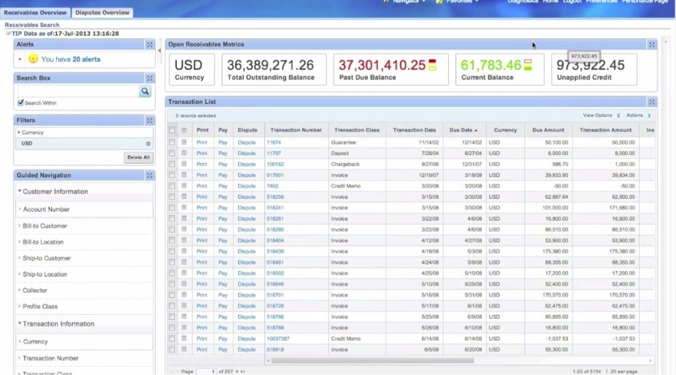The height and width of the screenshot is (375, 676).
Task: Click the Past Due Balance red indicator icon
Action: [x=432, y=65]
